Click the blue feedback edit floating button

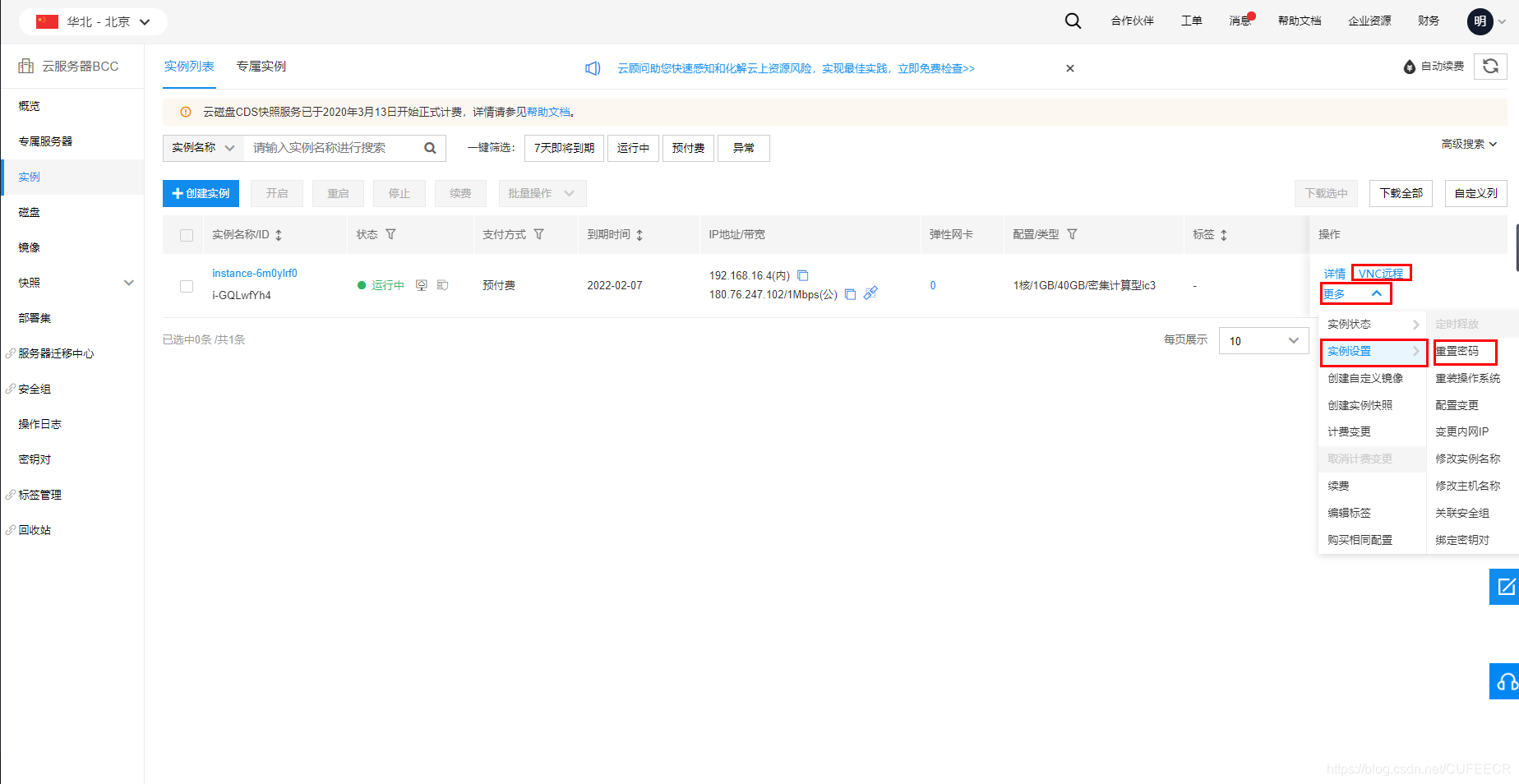pyautogui.click(x=1505, y=587)
